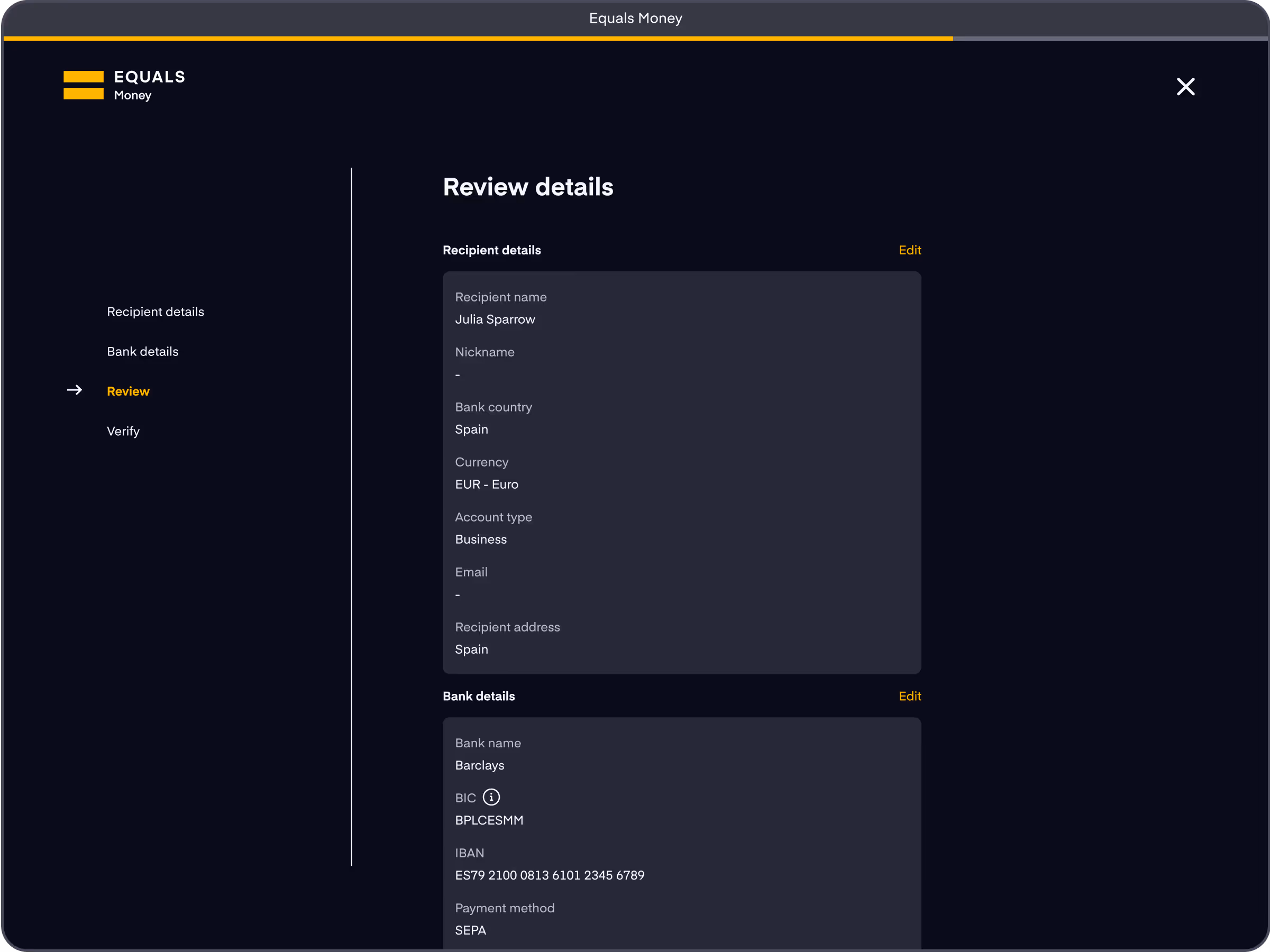The height and width of the screenshot is (952, 1270).
Task: Click the BIC info icon
Action: [491, 797]
